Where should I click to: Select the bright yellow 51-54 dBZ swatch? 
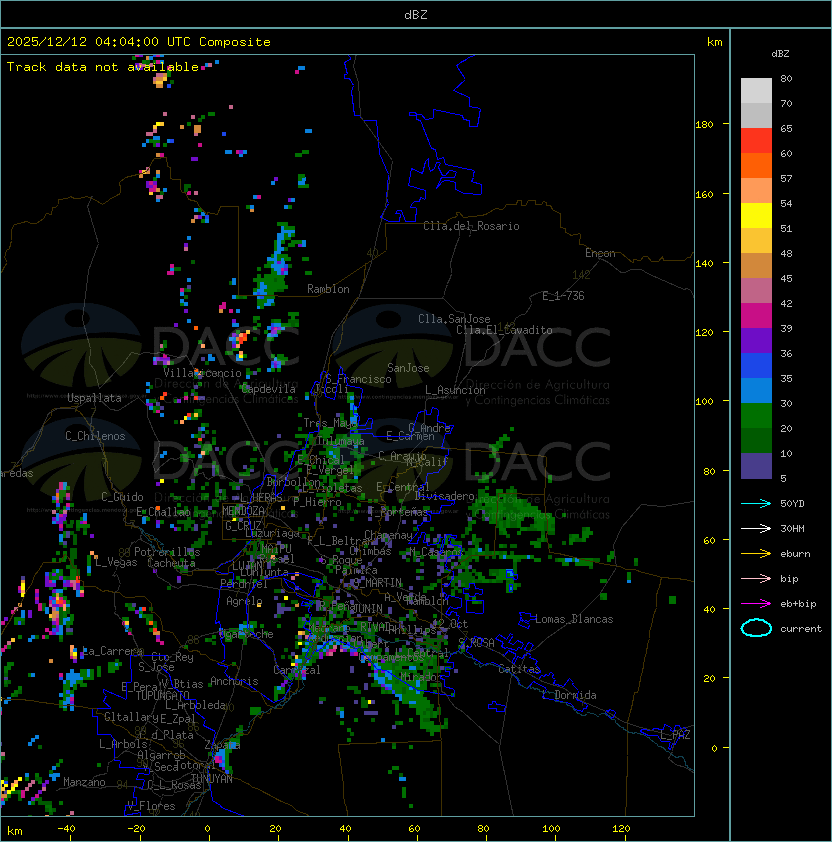(x=756, y=215)
